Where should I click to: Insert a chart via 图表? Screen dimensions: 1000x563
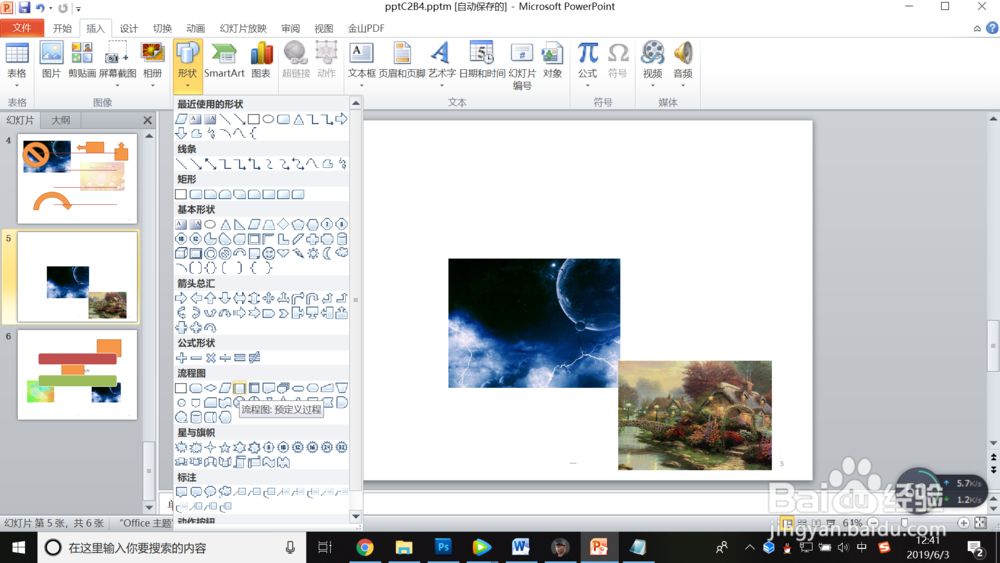point(261,60)
